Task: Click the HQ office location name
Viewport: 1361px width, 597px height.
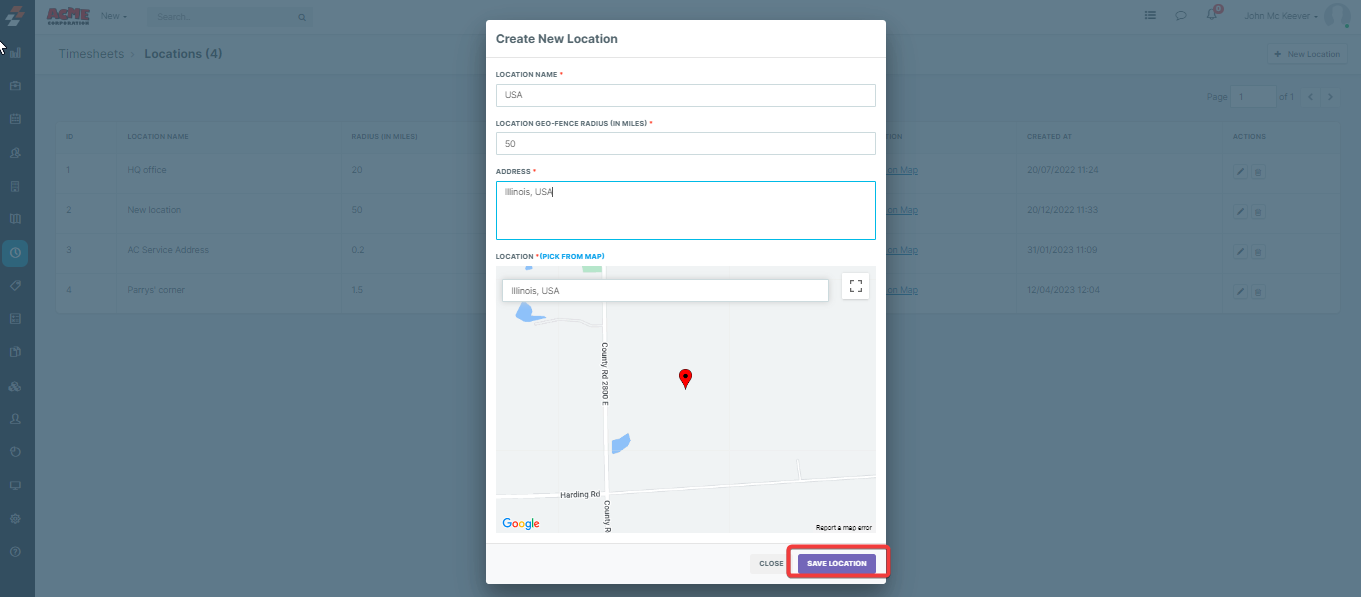Action: pos(147,170)
